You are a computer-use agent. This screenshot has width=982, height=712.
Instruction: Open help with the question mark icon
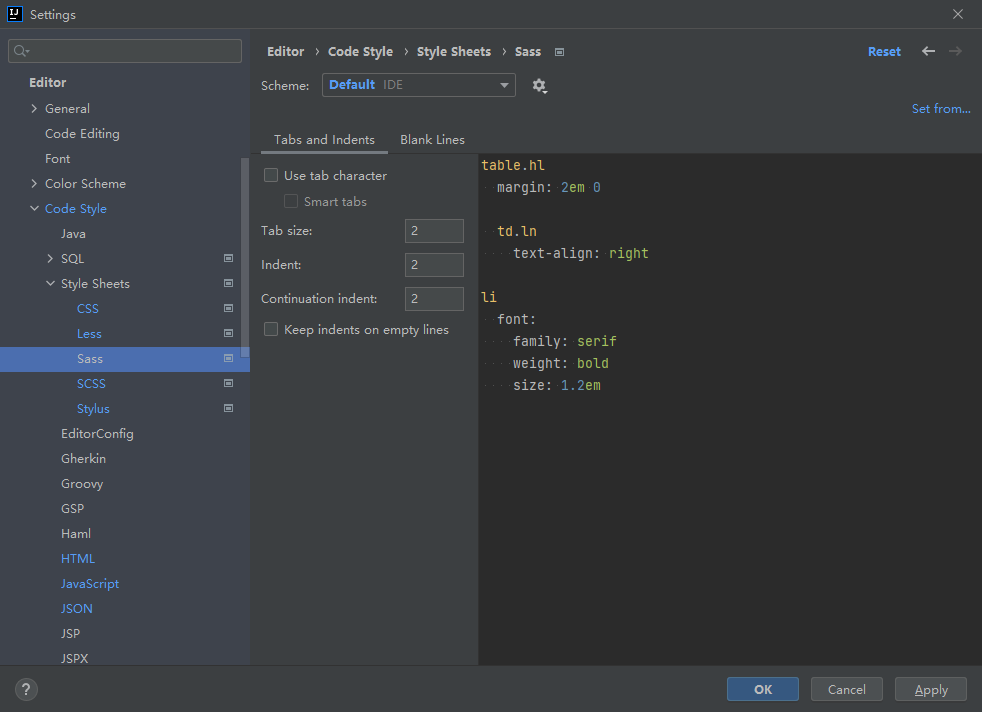click(x=26, y=689)
